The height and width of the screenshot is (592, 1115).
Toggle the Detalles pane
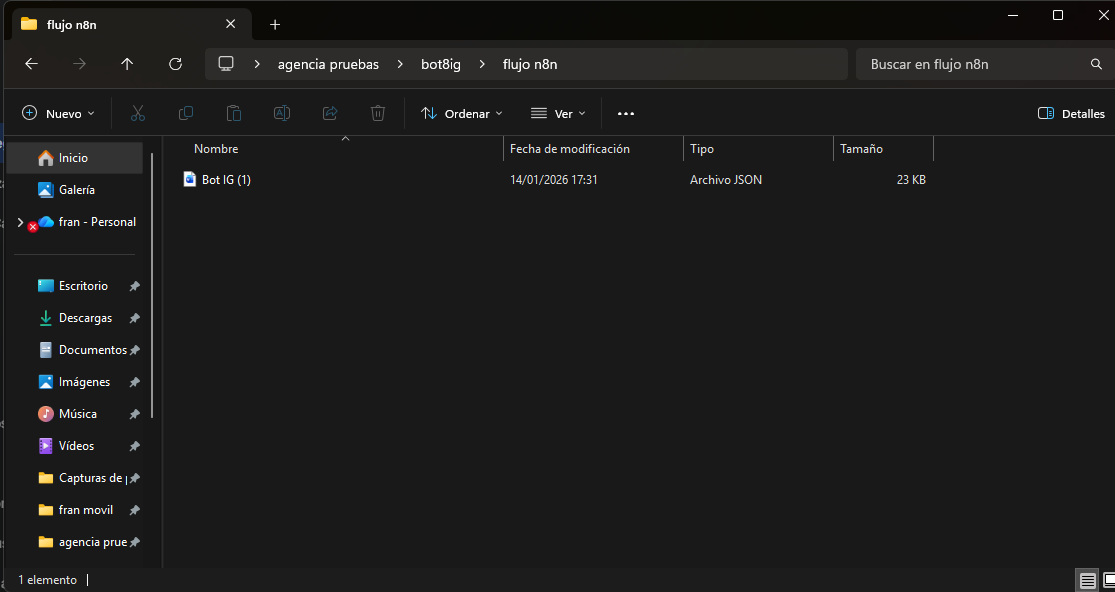point(1071,114)
